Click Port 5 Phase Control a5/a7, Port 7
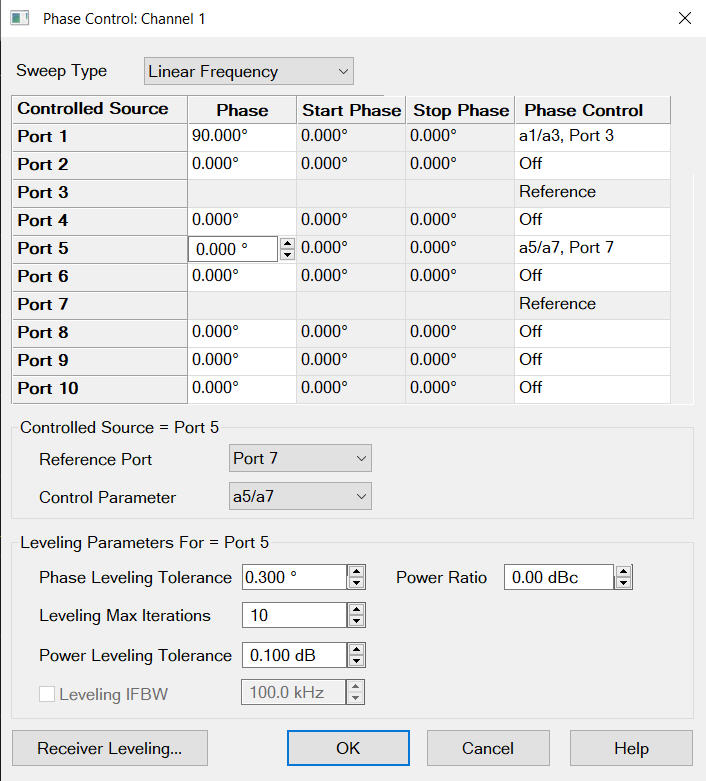The image size is (706, 781). pyautogui.click(x=592, y=249)
